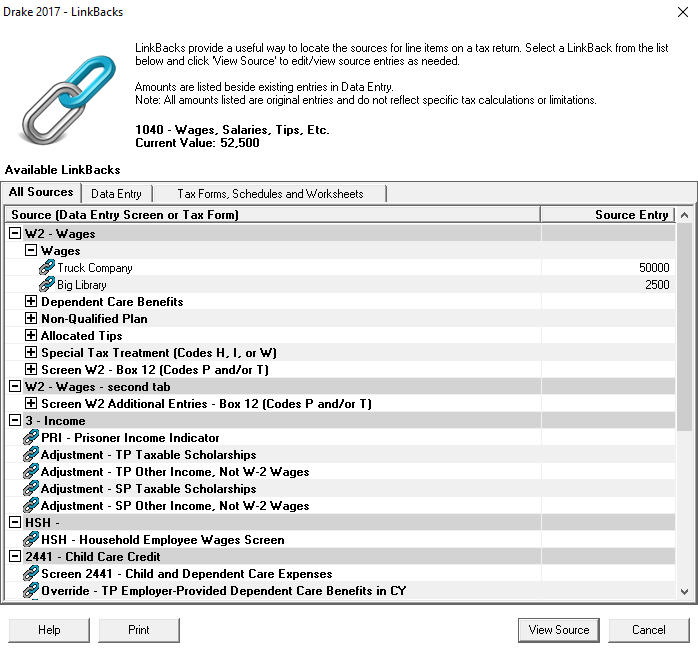Switch to the Data Entry tab

coord(116,194)
